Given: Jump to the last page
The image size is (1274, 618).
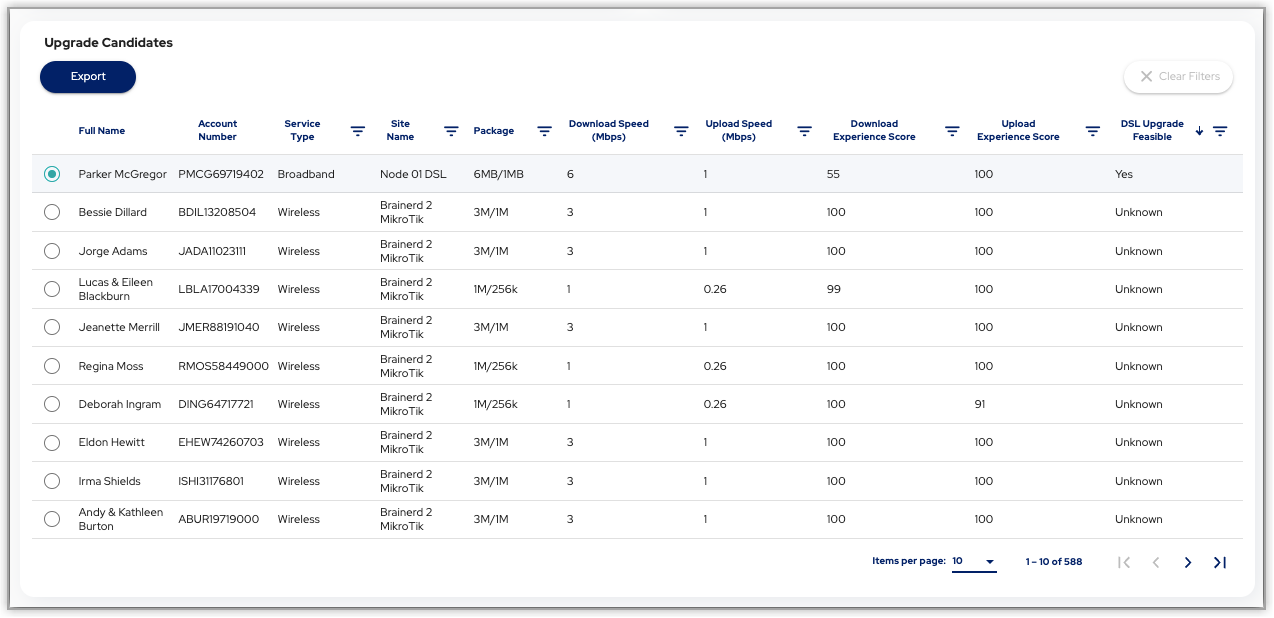Looking at the screenshot, I should [1220, 562].
